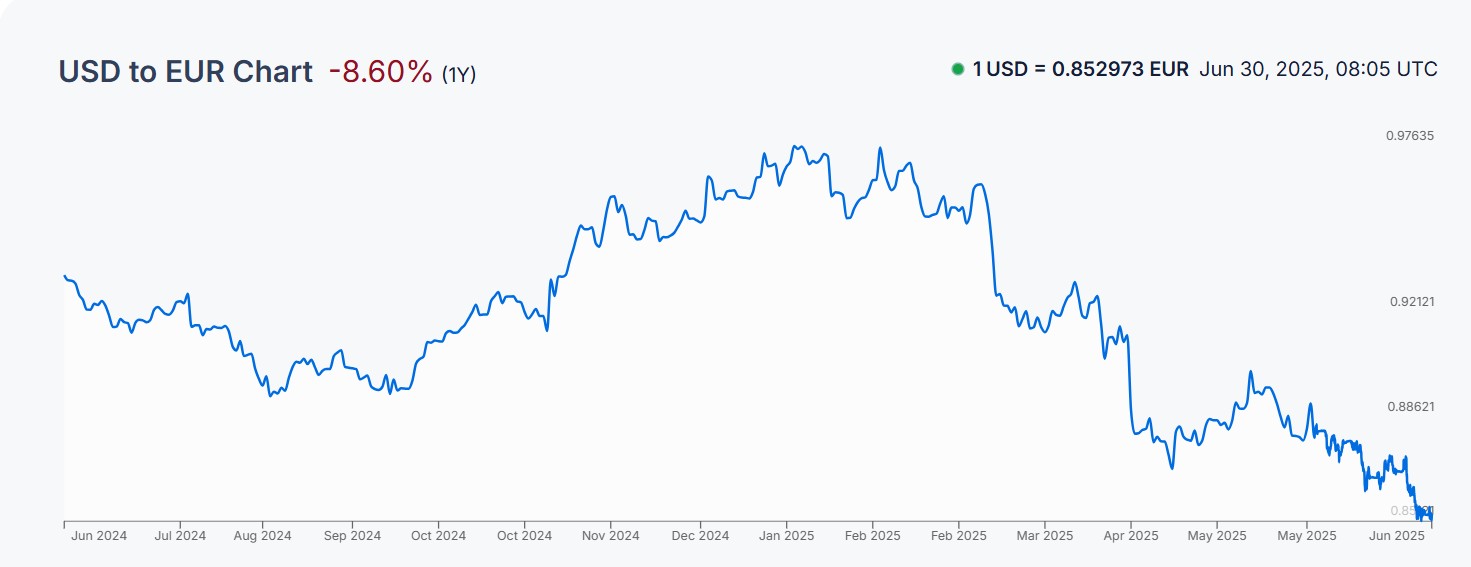
Task: Click the 0.88621 y-axis label
Action: pyautogui.click(x=1410, y=407)
